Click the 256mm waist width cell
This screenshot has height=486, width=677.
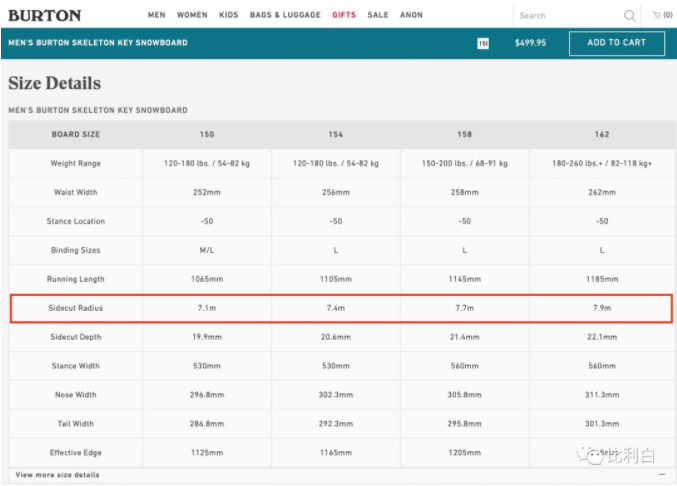335,192
